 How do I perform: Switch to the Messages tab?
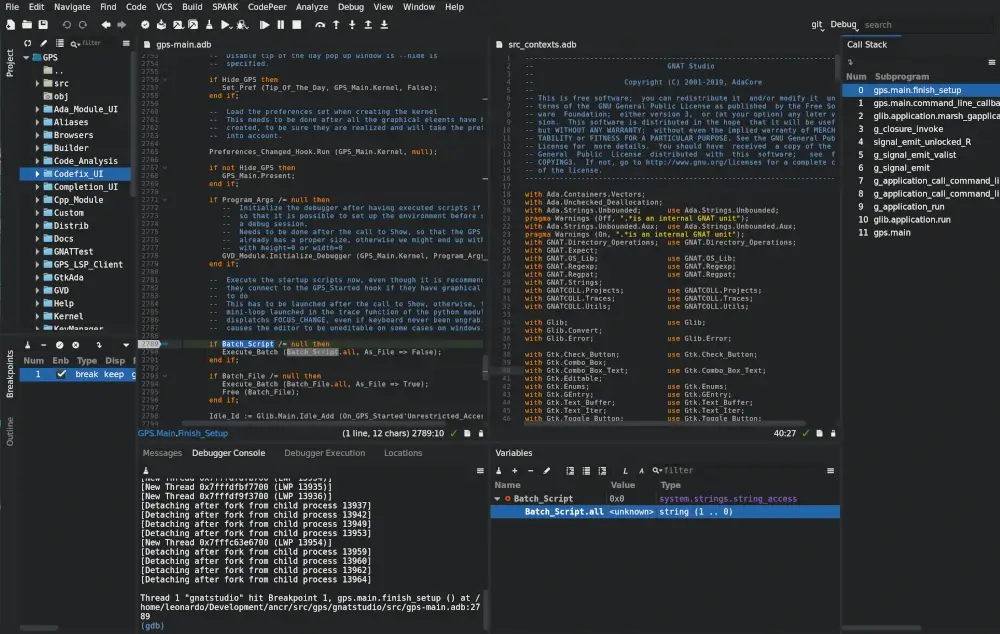[162, 453]
